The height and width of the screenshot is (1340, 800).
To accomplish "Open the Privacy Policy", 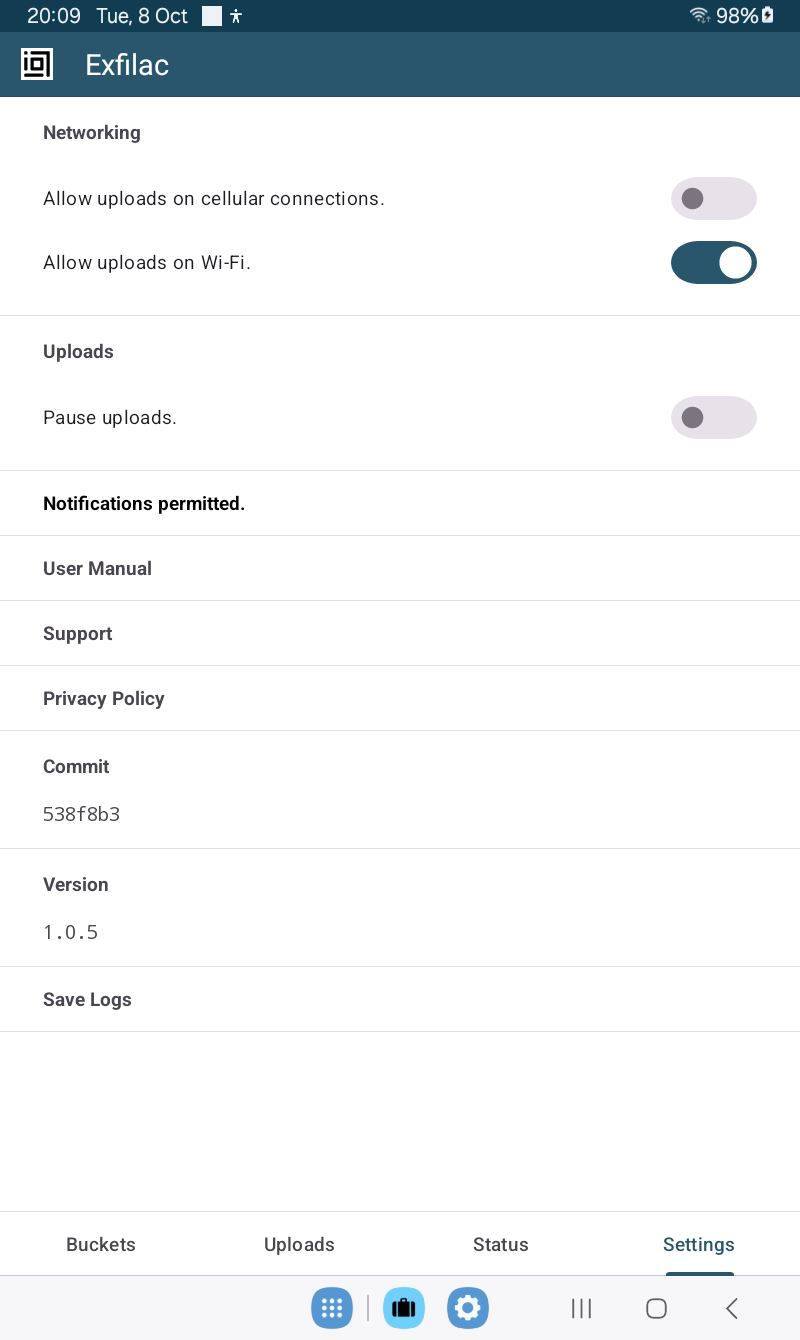I will tap(103, 698).
